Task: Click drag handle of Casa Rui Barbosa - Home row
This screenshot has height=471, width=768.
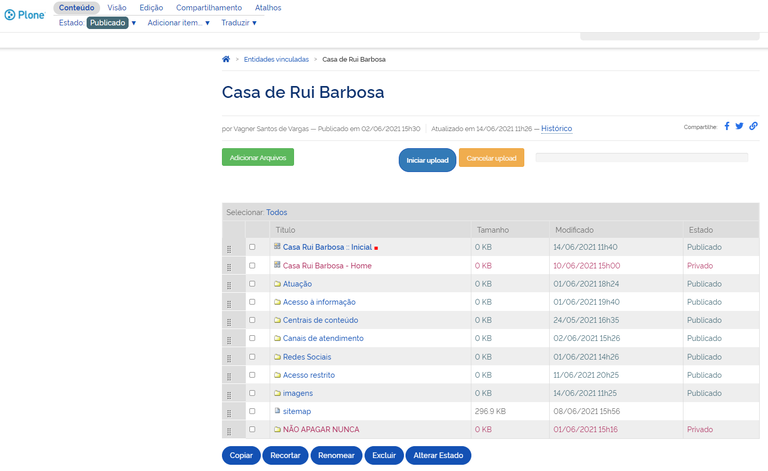Action: tap(229, 267)
